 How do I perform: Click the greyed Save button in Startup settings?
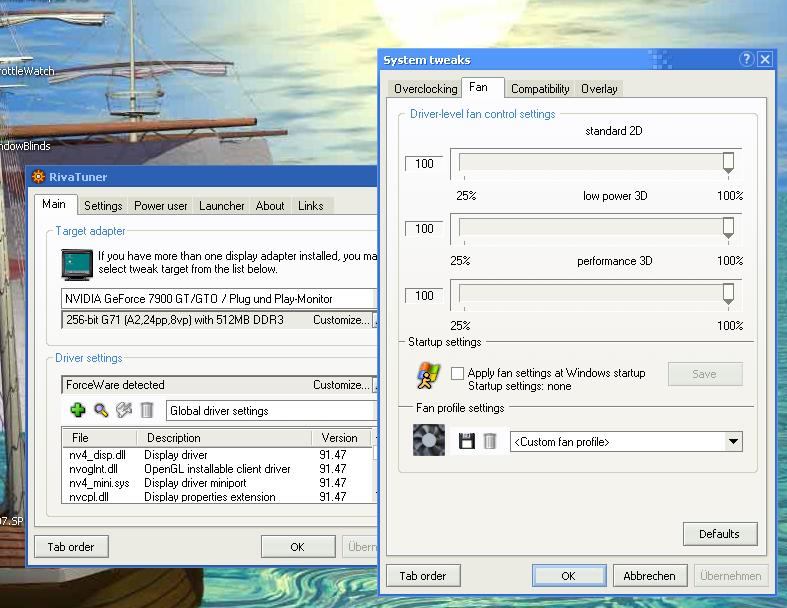tap(705, 374)
